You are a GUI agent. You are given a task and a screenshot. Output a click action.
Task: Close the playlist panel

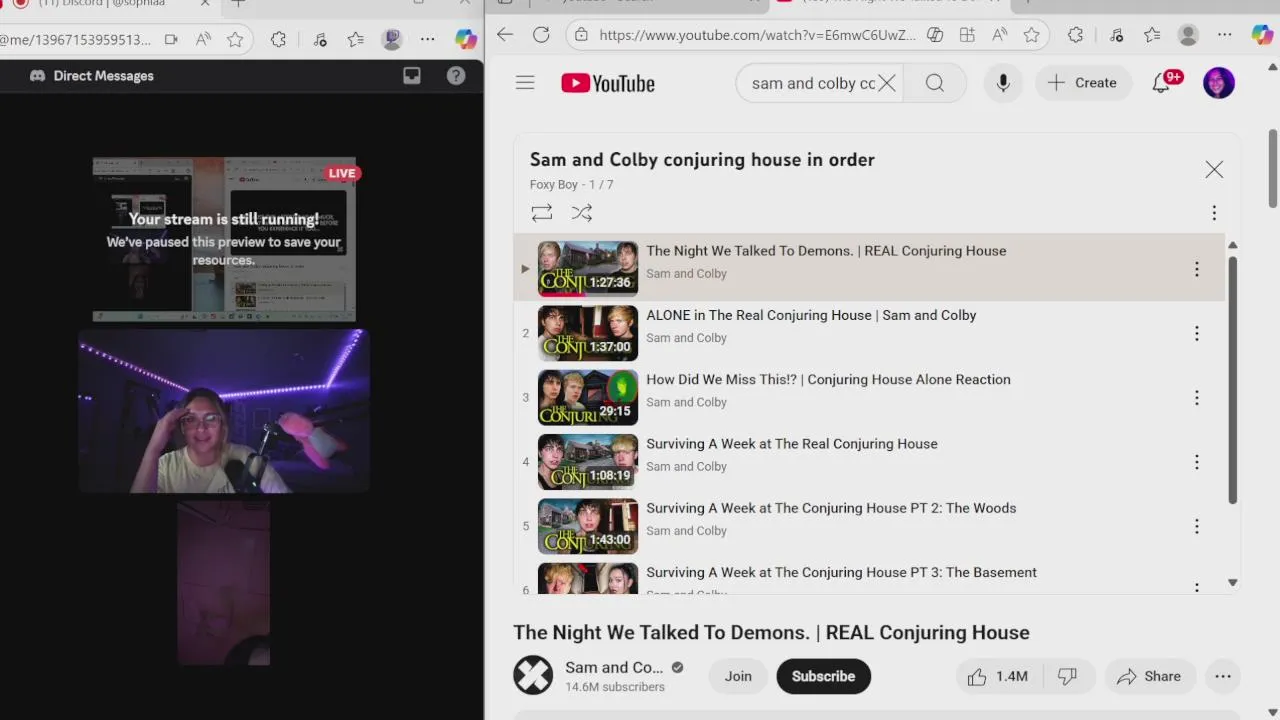[x=1214, y=170]
